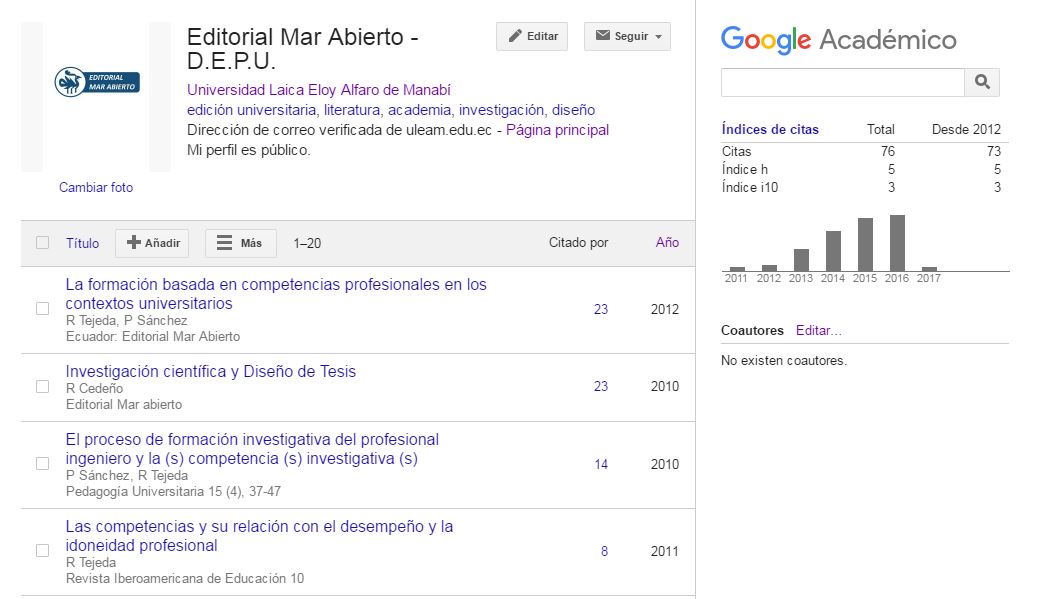Image resolution: width=1047 pixels, height=599 pixels.
Task: Open the Página principal link
Action: (x=560, y=130)
